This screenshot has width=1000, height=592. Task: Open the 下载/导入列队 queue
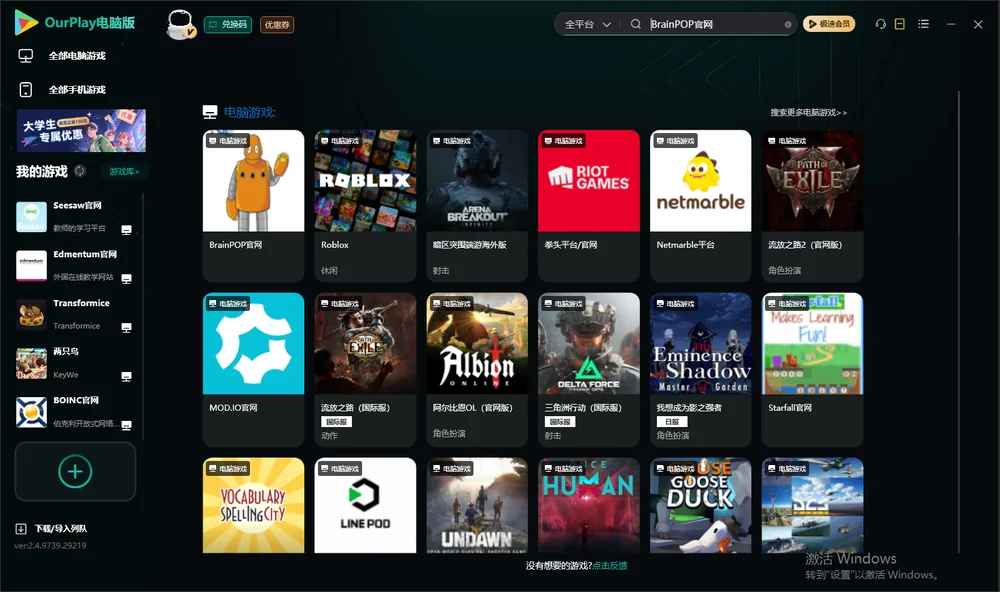pyautogui.click(x=52, y=528)
